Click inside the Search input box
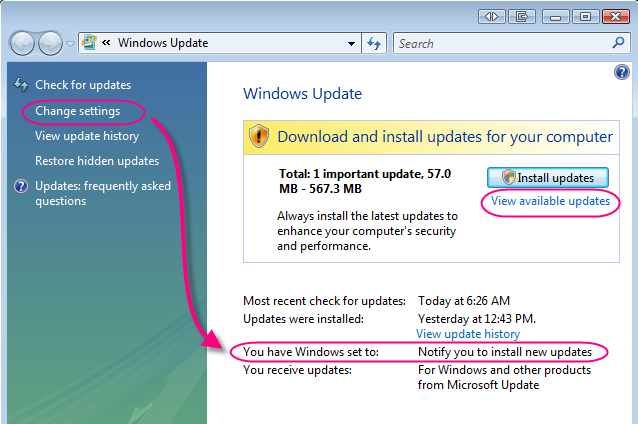This screenshot has height=424, width=638. pos(500,44)
